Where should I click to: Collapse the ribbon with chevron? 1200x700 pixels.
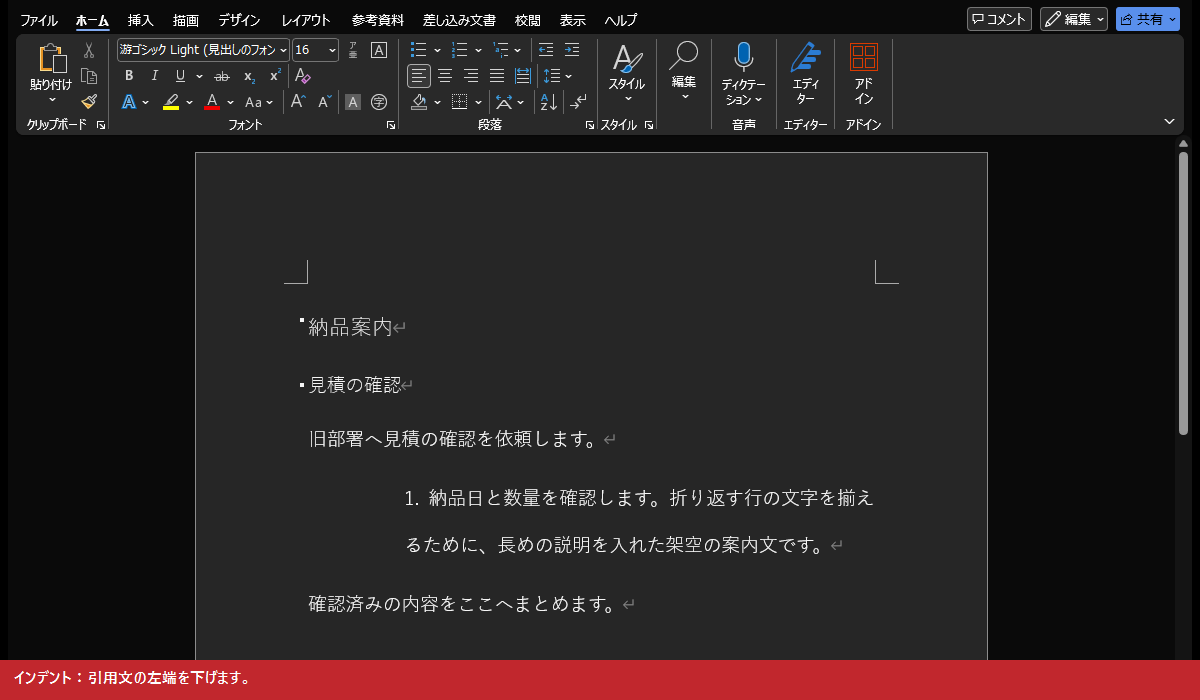point(1169,121)
